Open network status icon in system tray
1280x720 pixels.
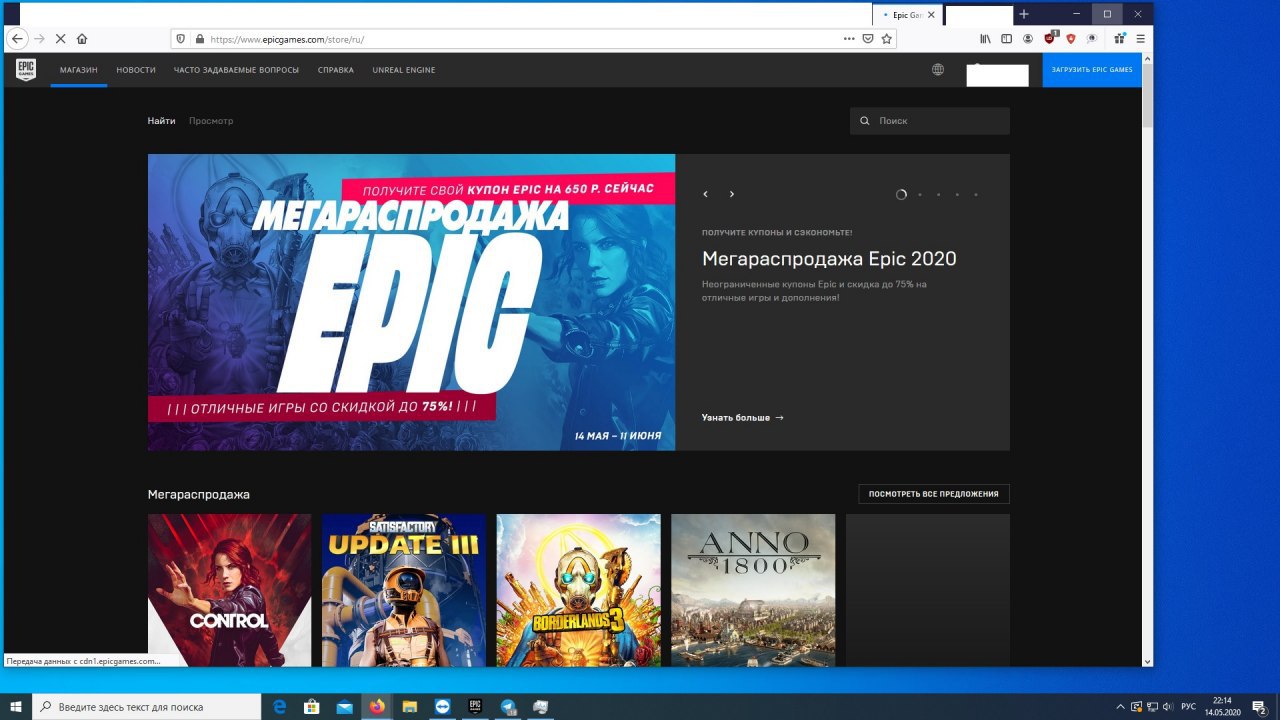point(1151,706)
